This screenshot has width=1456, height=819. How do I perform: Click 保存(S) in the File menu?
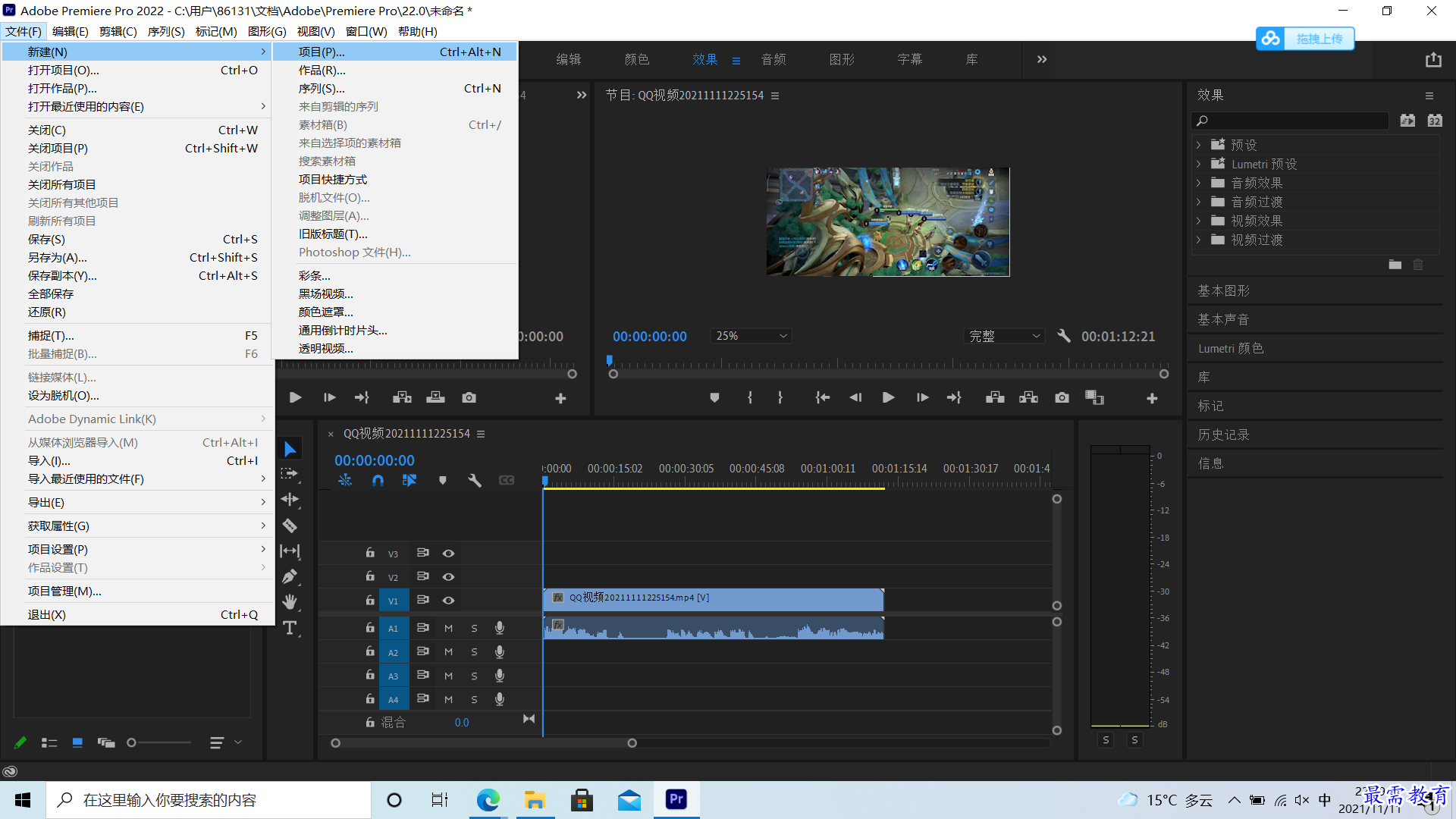[x=138, y=239]
